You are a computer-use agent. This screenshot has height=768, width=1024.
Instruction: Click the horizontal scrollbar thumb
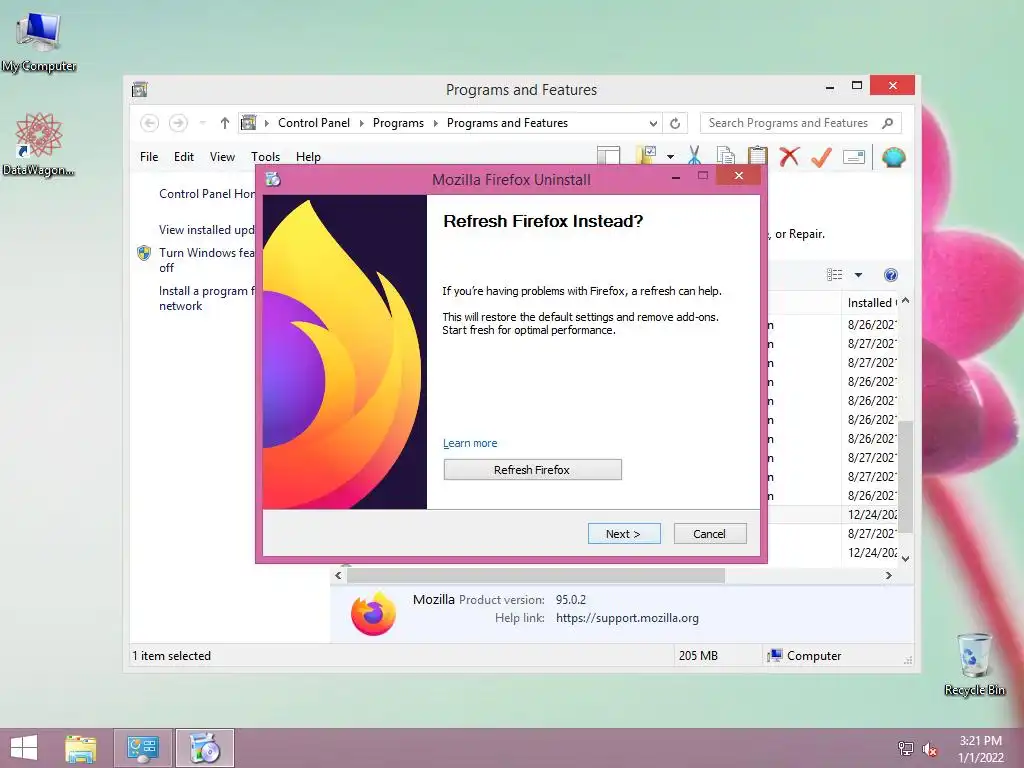point(536,575)
